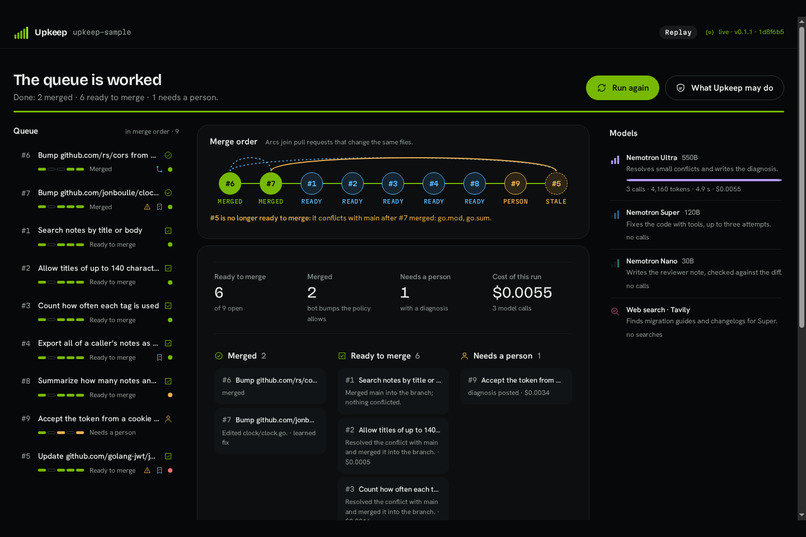Click the ready check-square icon on row #8
The width and height of the screenshot is (806, 537).
click(168, 381)
